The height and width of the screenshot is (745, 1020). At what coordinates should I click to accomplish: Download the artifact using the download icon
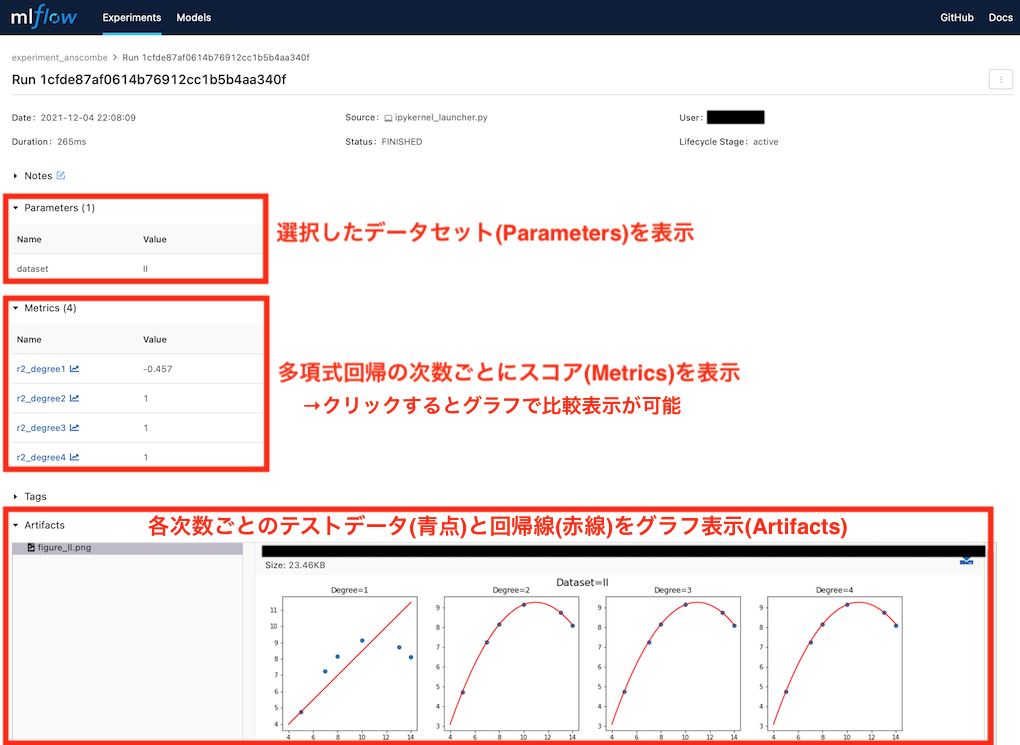pos(965,560)
